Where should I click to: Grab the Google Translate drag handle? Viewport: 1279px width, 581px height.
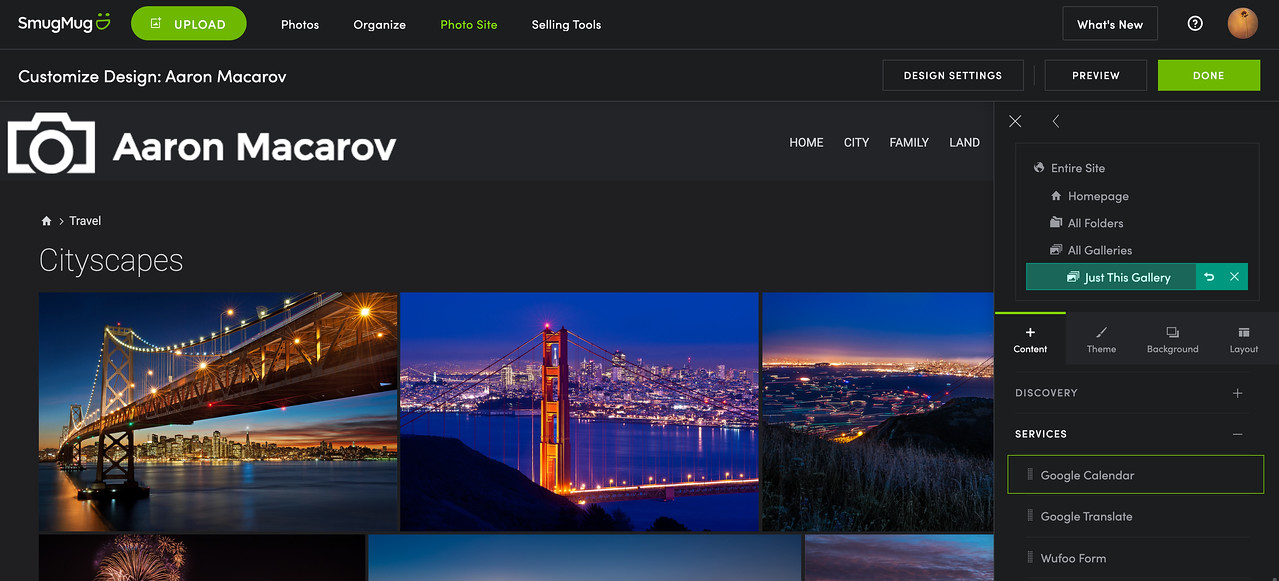coord(1030,516)
